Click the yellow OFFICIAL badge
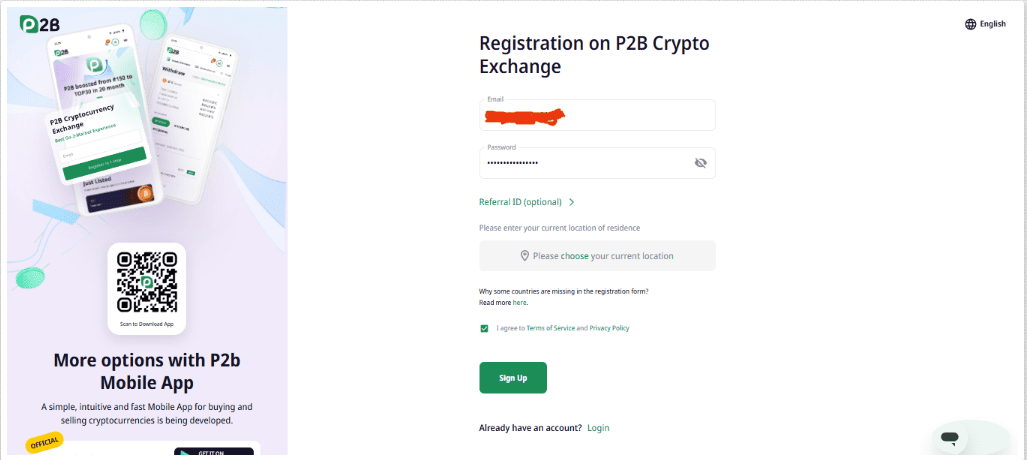The image size is (1027, 460). tap(45, 442)
